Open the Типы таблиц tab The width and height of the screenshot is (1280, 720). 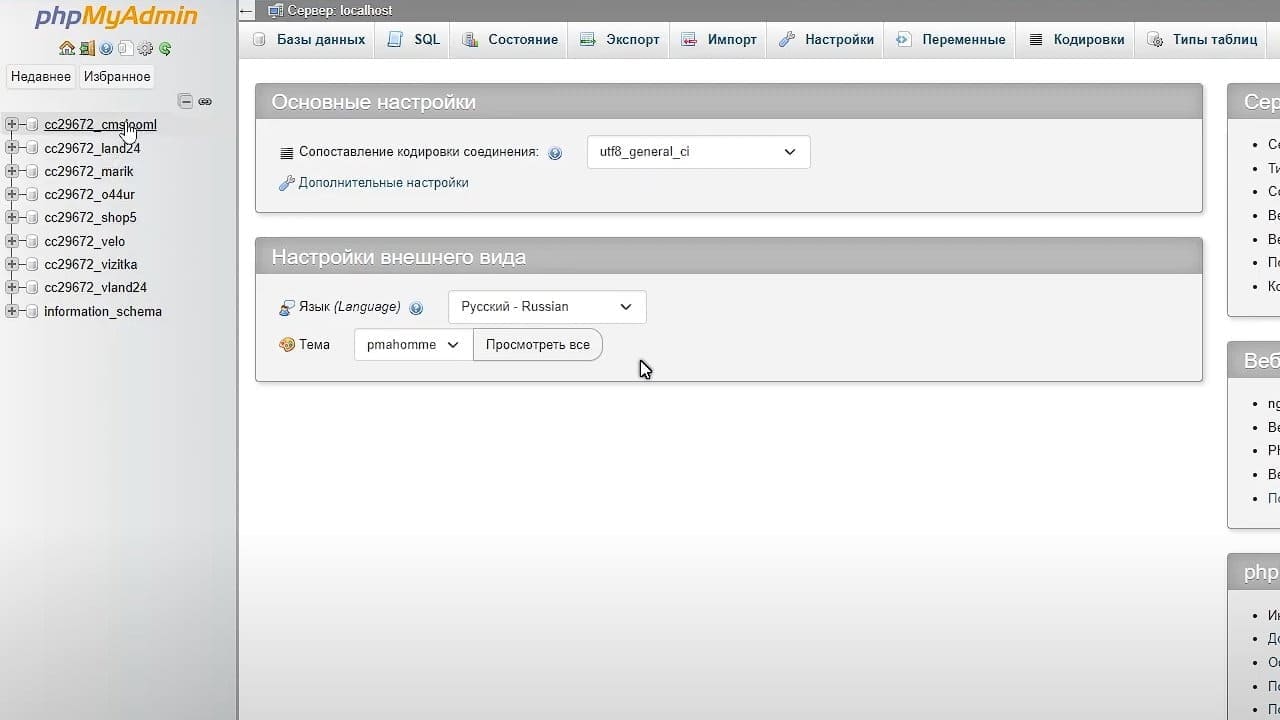pos(1202,40)
